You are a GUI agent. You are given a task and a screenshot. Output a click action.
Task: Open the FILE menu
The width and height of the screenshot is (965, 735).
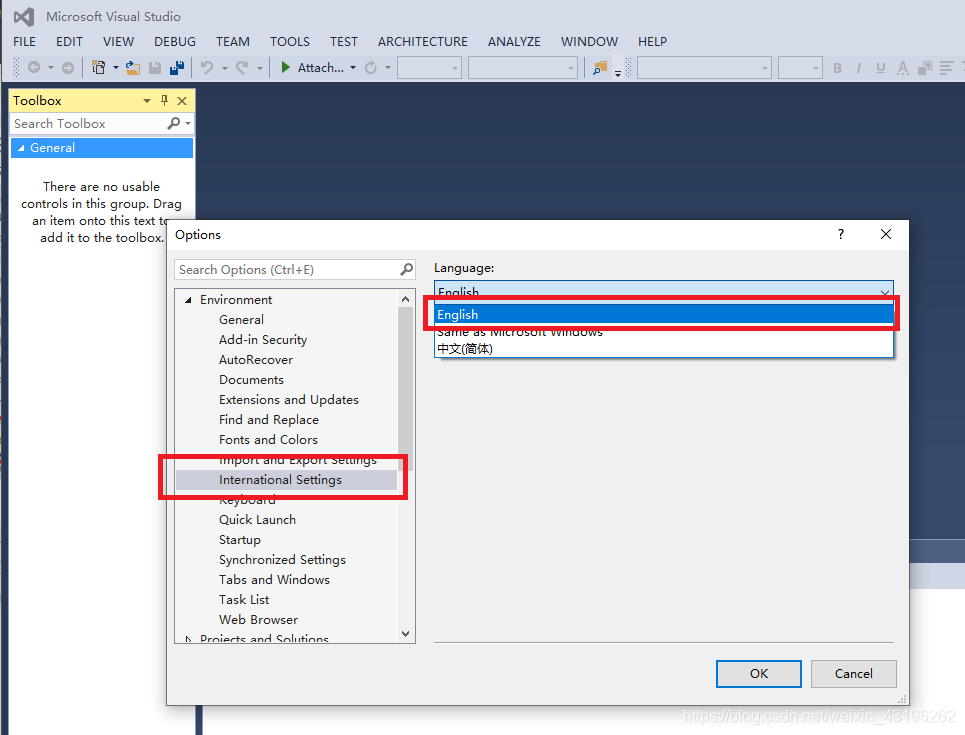click(x=25, y=41)
